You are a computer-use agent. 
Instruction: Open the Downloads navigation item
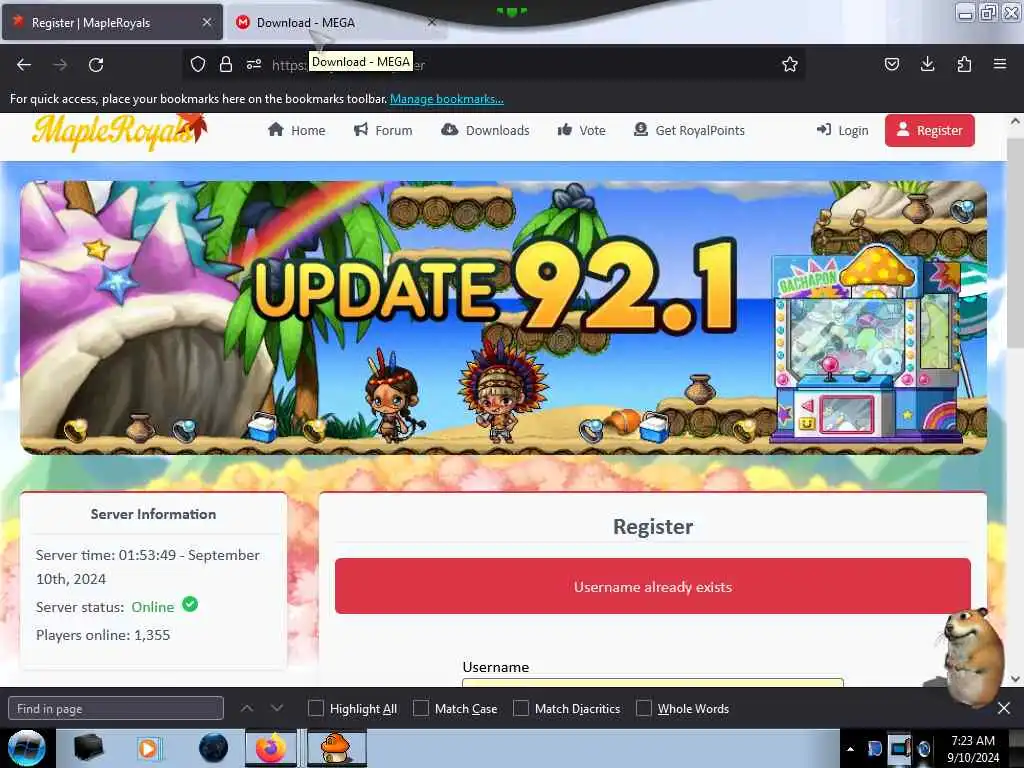point(485,130)
